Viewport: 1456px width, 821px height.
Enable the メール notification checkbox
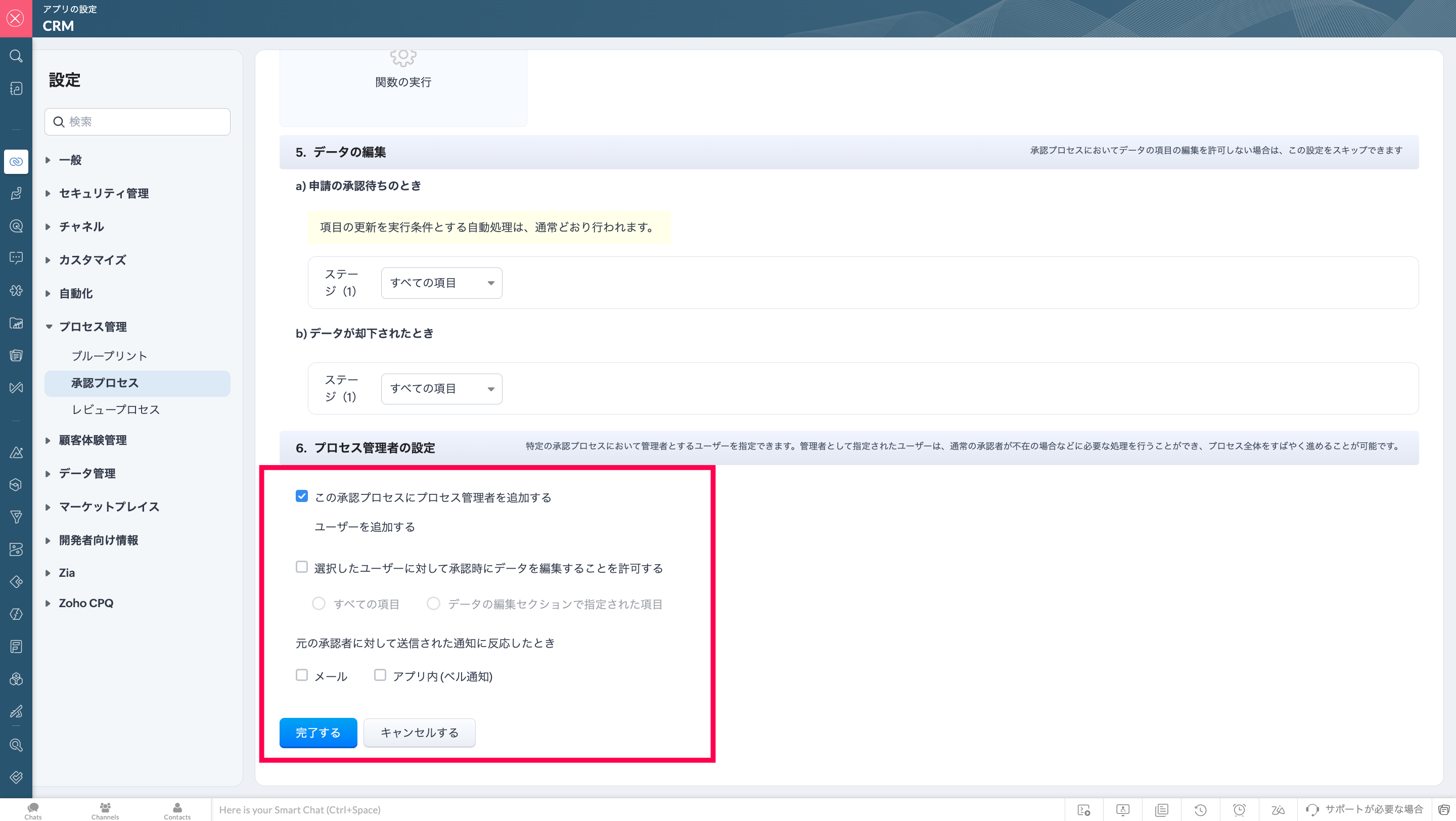[x=302, y=675]
